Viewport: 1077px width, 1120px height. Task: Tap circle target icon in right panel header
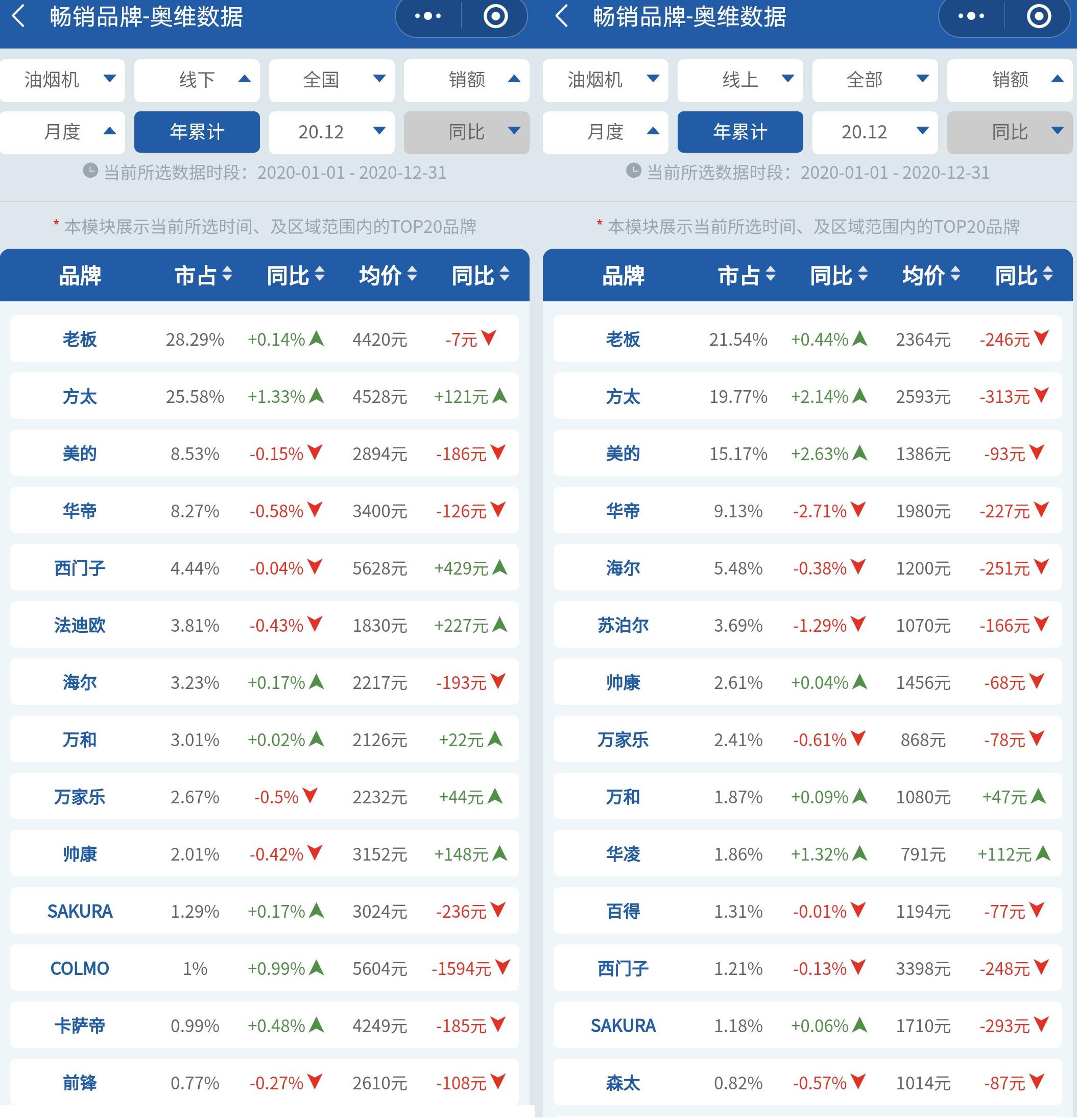click(x=1038, y=16)
